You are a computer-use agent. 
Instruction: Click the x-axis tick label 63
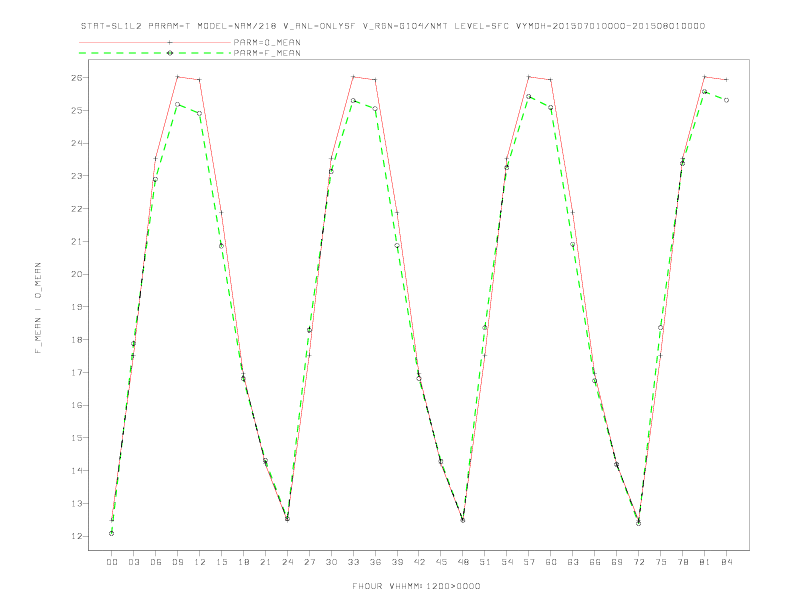(573, 562)
